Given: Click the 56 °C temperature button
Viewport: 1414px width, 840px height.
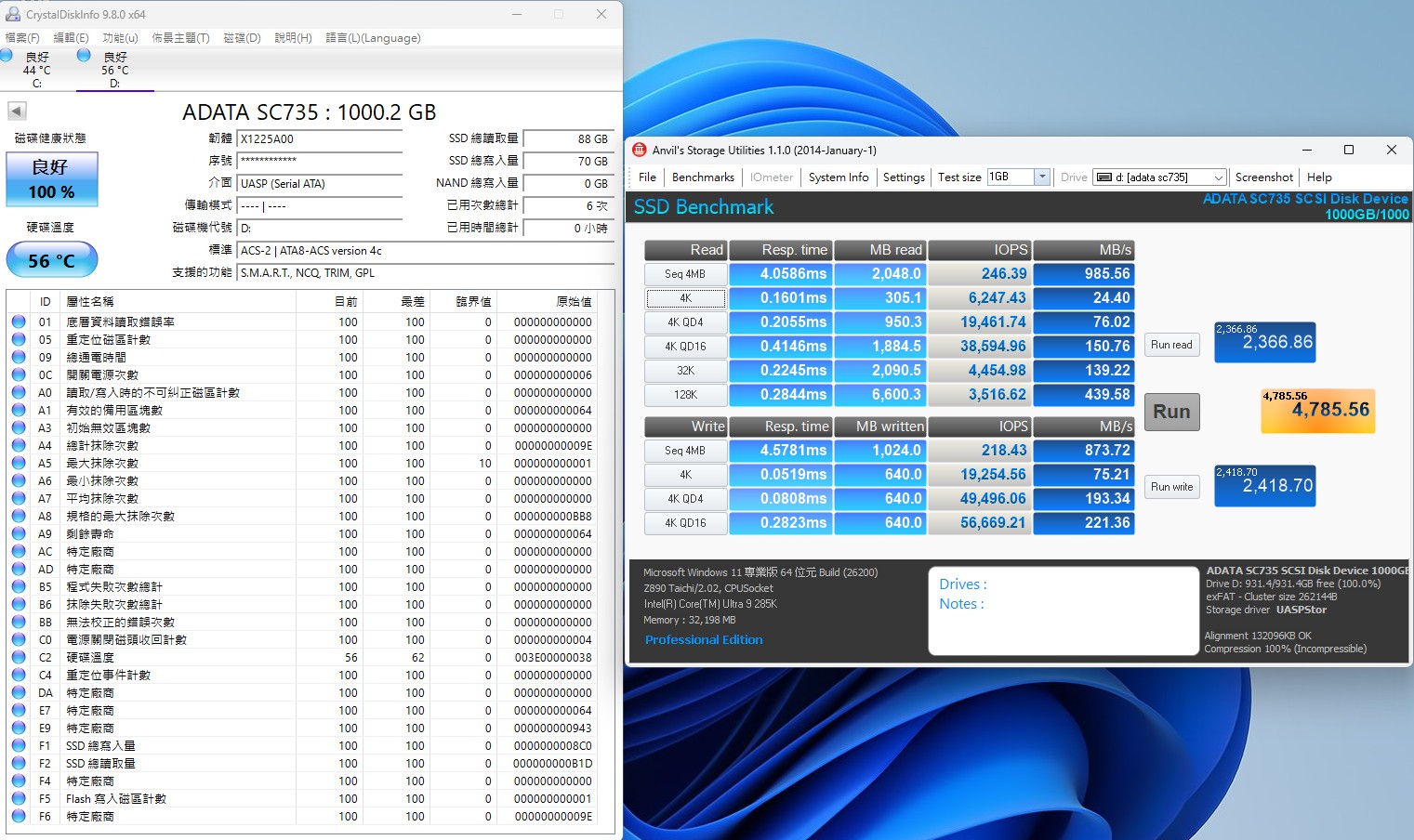Looking at the screenshot, I should click(52, 260).
